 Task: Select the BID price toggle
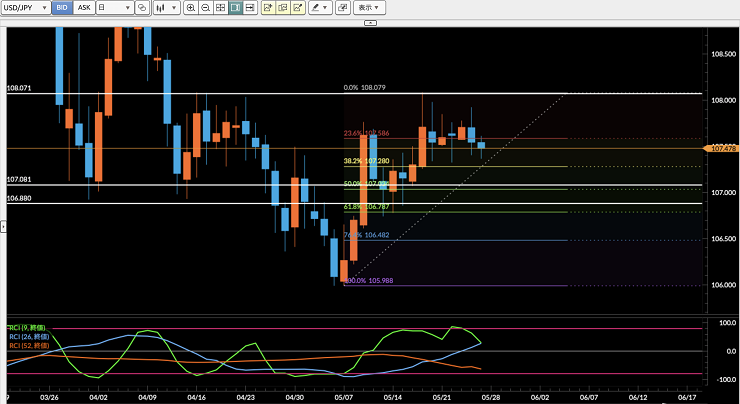coord(62,8)
